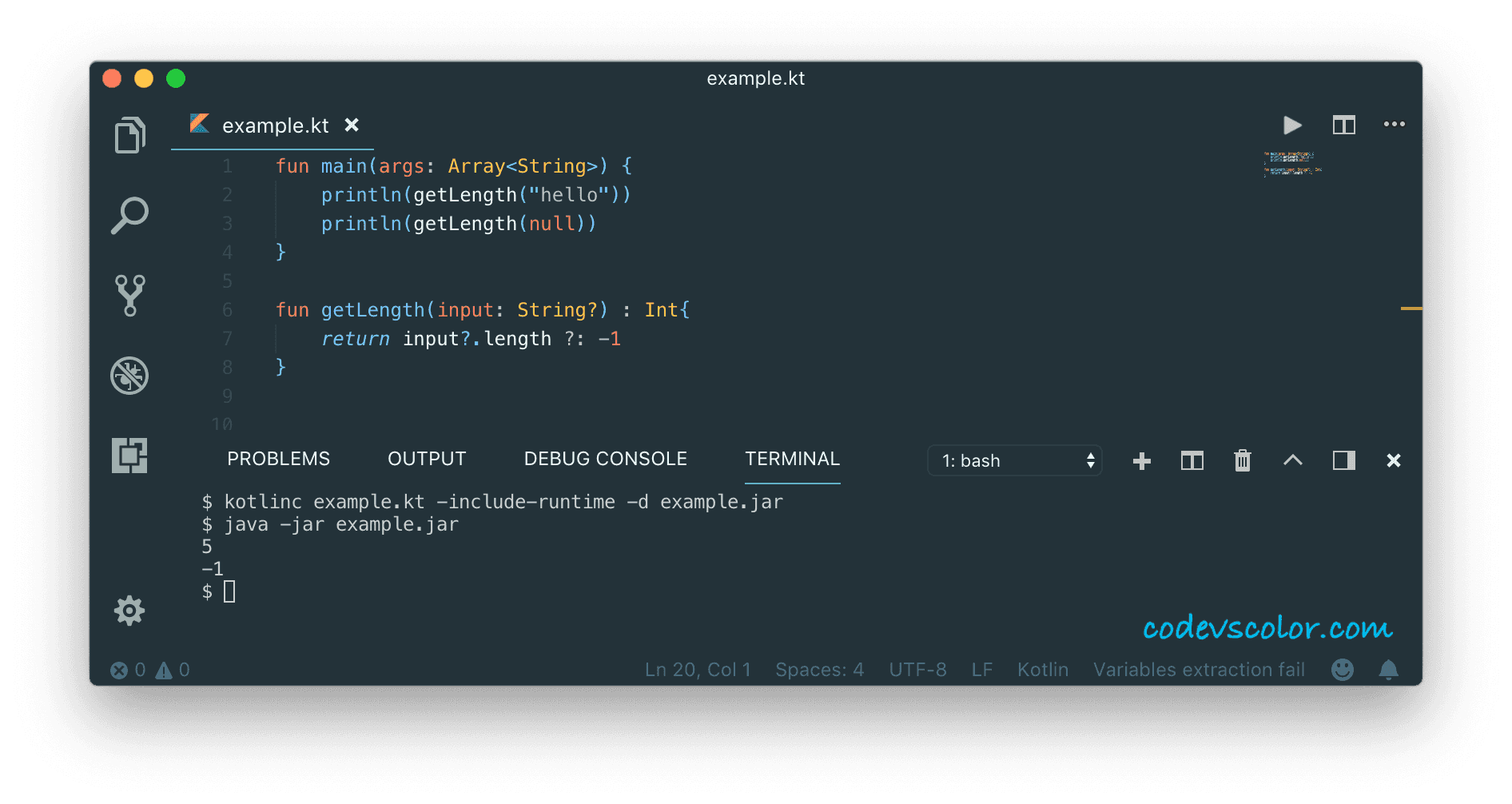Open the Extensions view
The height and width of the screenshot is (804, 1512).
pyautogui.click(x=129, y=456)
